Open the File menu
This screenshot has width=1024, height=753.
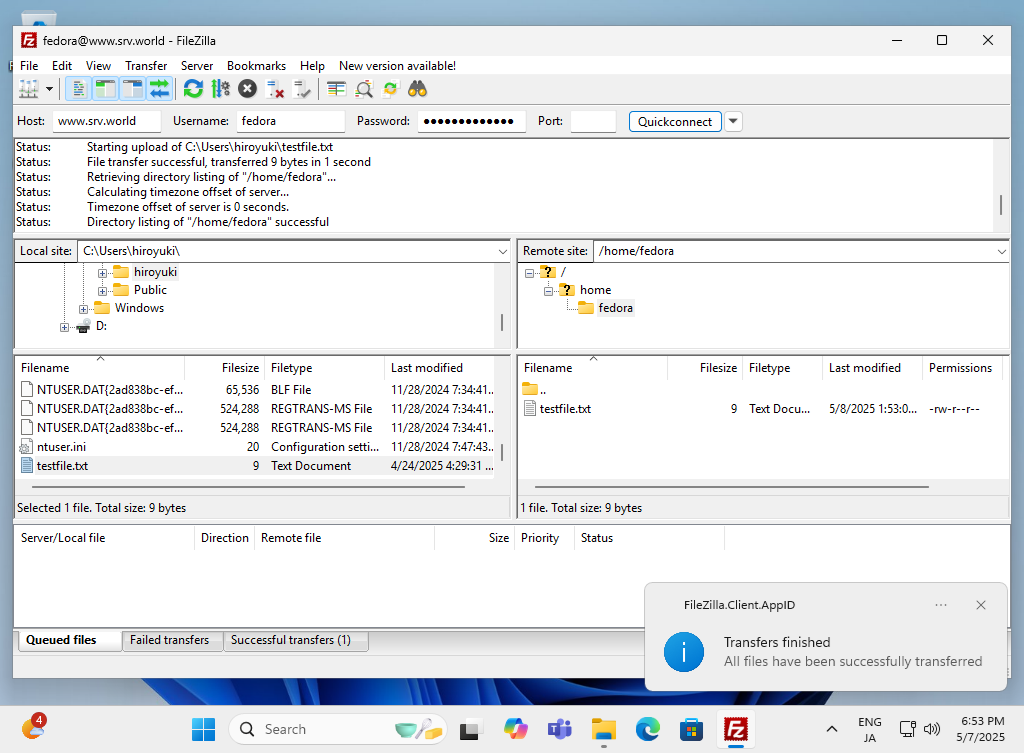(29, 66)
